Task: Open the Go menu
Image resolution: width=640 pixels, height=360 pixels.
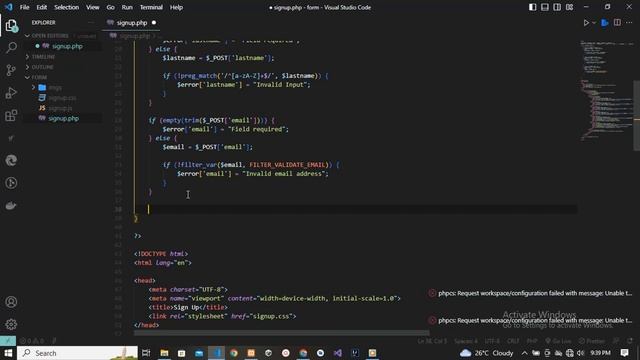Action: point(110,7)
